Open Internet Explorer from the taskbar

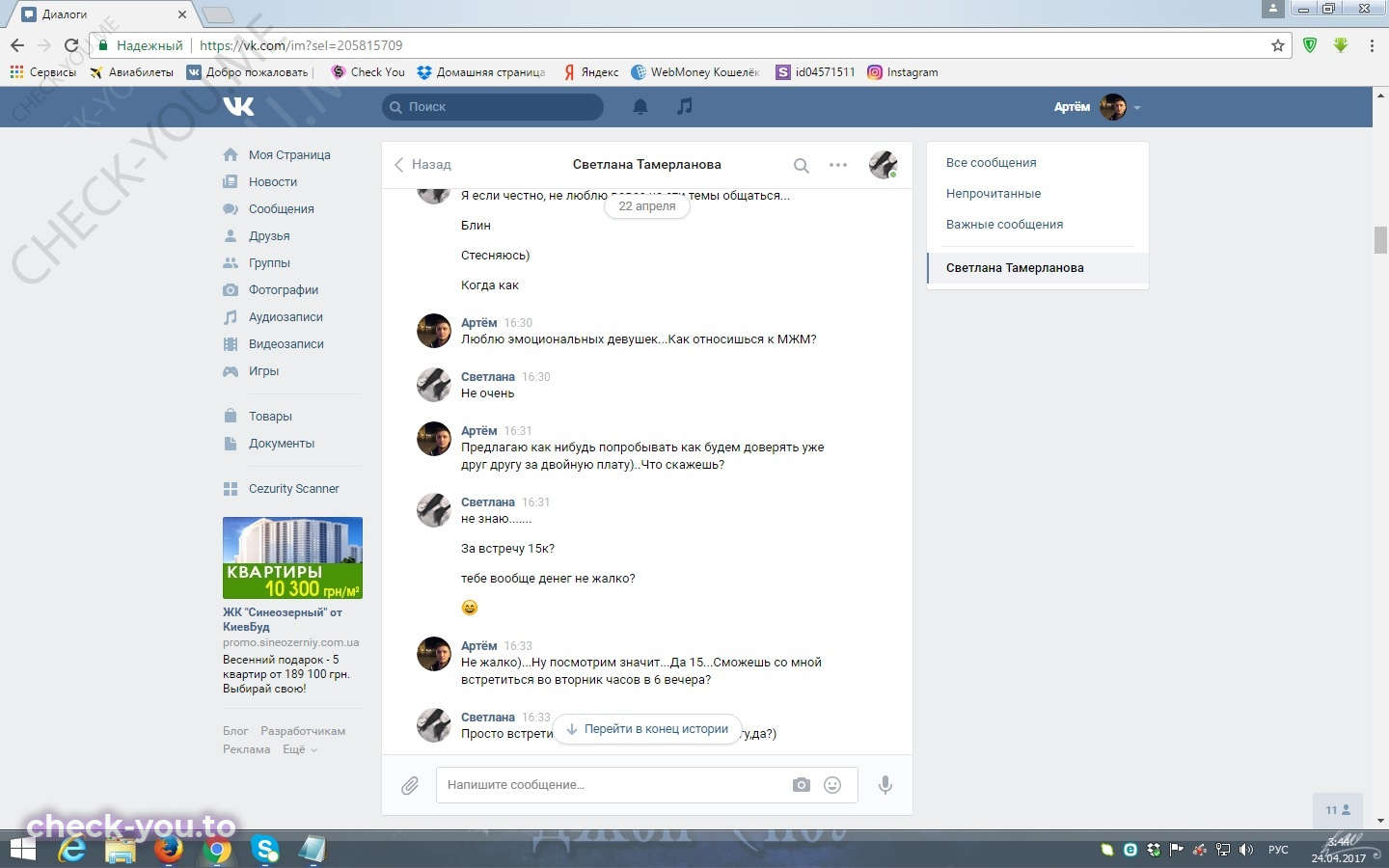coord(72,849)
